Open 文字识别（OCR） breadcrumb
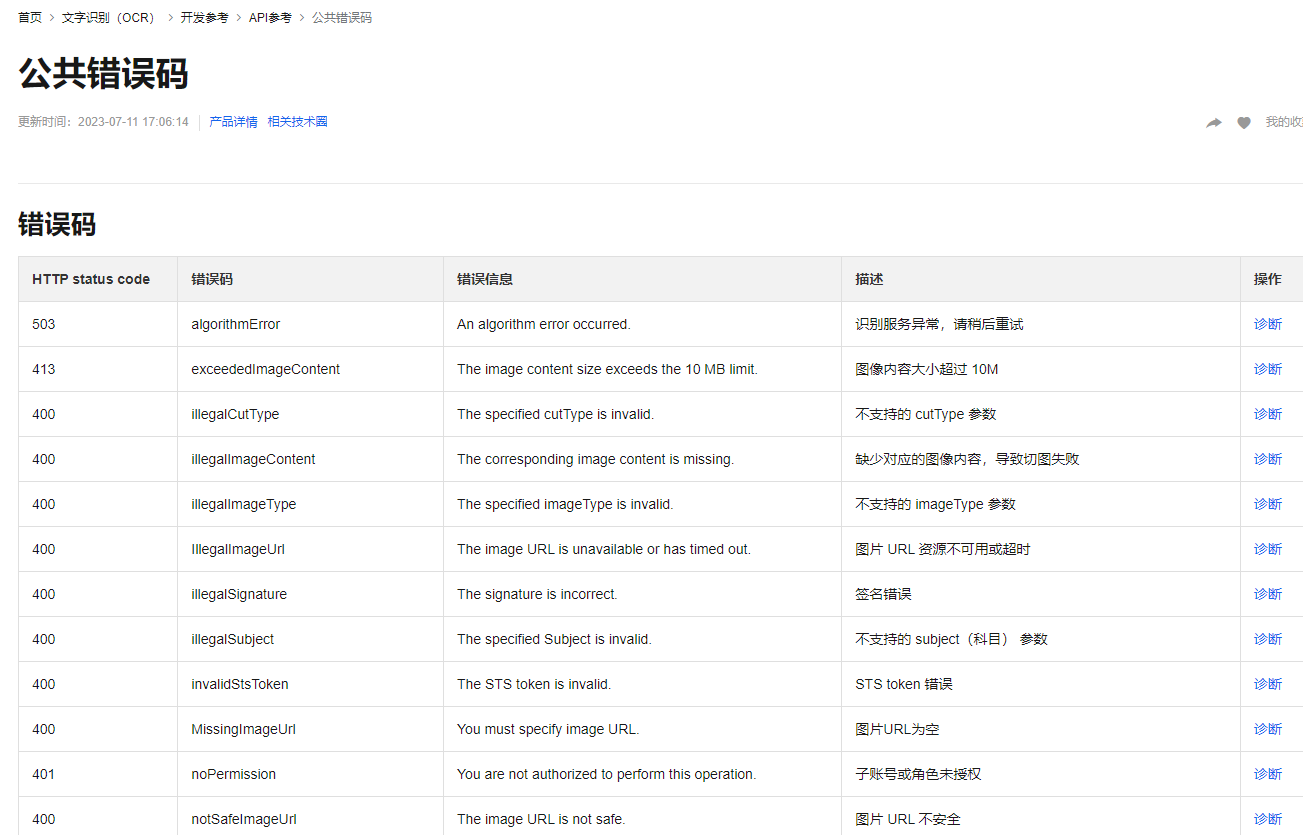The height and width of the screenshot is (835, 1303). click(x=111, y=18)
